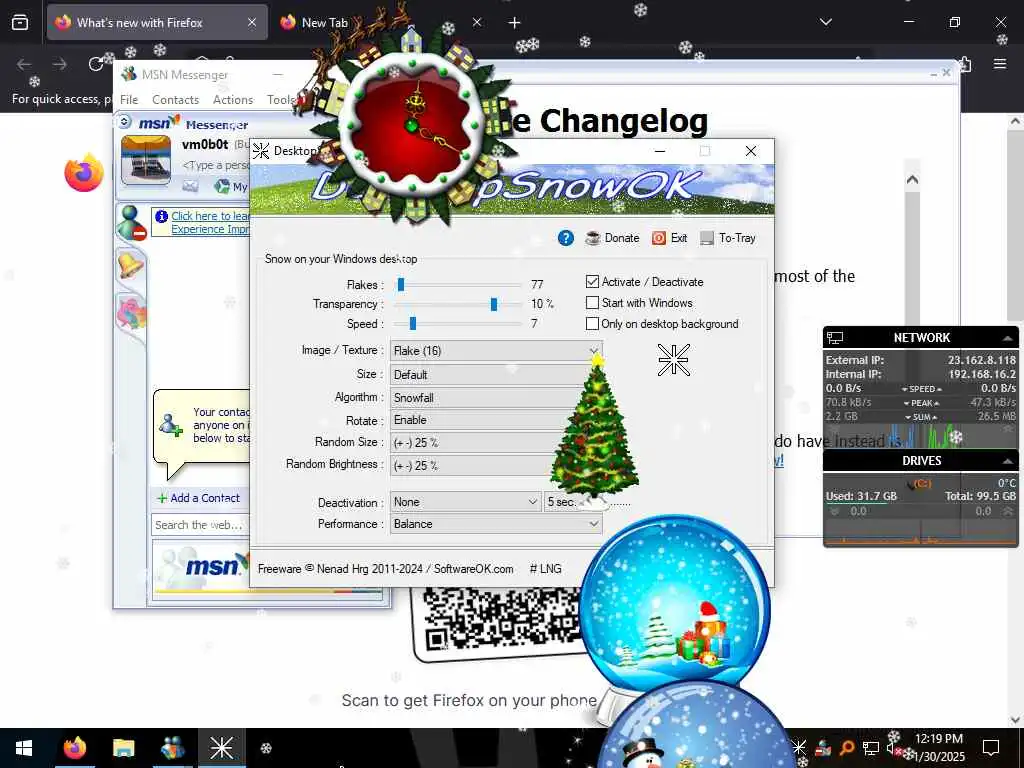
Task: Click DesktopSnowOK taskbar snowflake button
Action: 221,748
